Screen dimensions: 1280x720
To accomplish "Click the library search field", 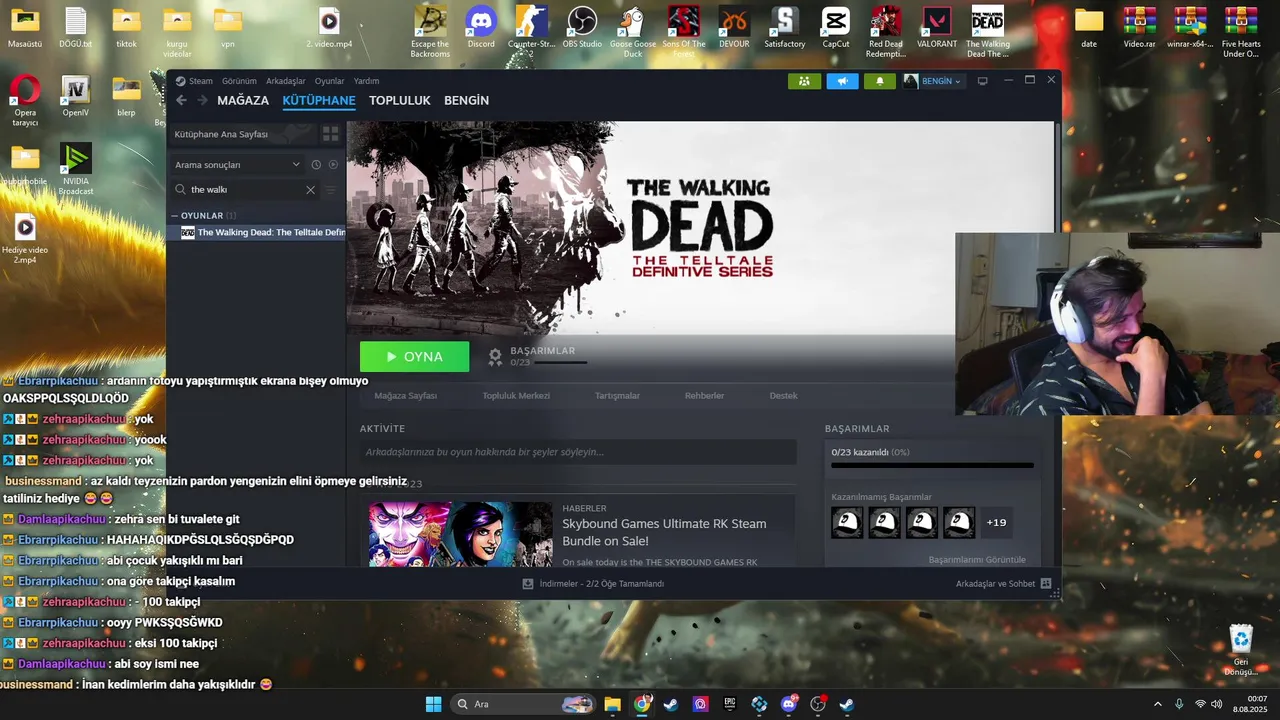I will coord(245,189).
